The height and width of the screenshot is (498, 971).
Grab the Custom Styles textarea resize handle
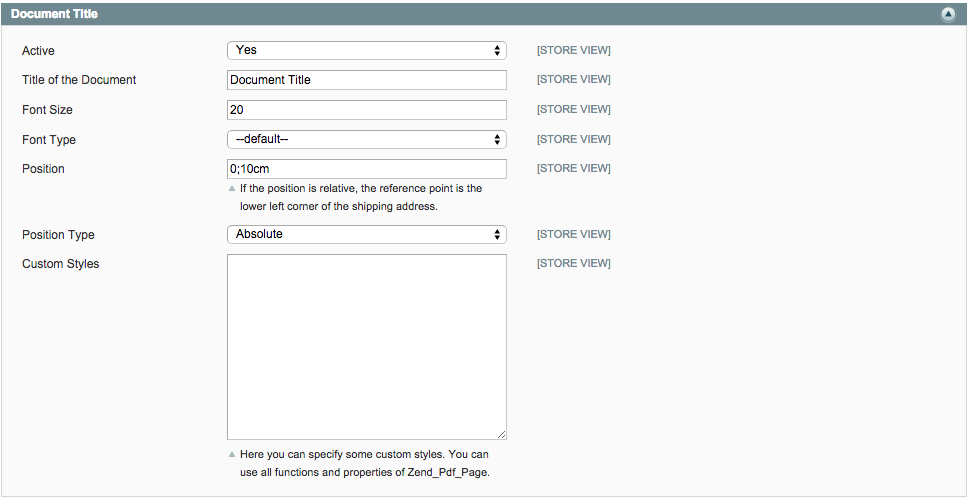(501, 434)
